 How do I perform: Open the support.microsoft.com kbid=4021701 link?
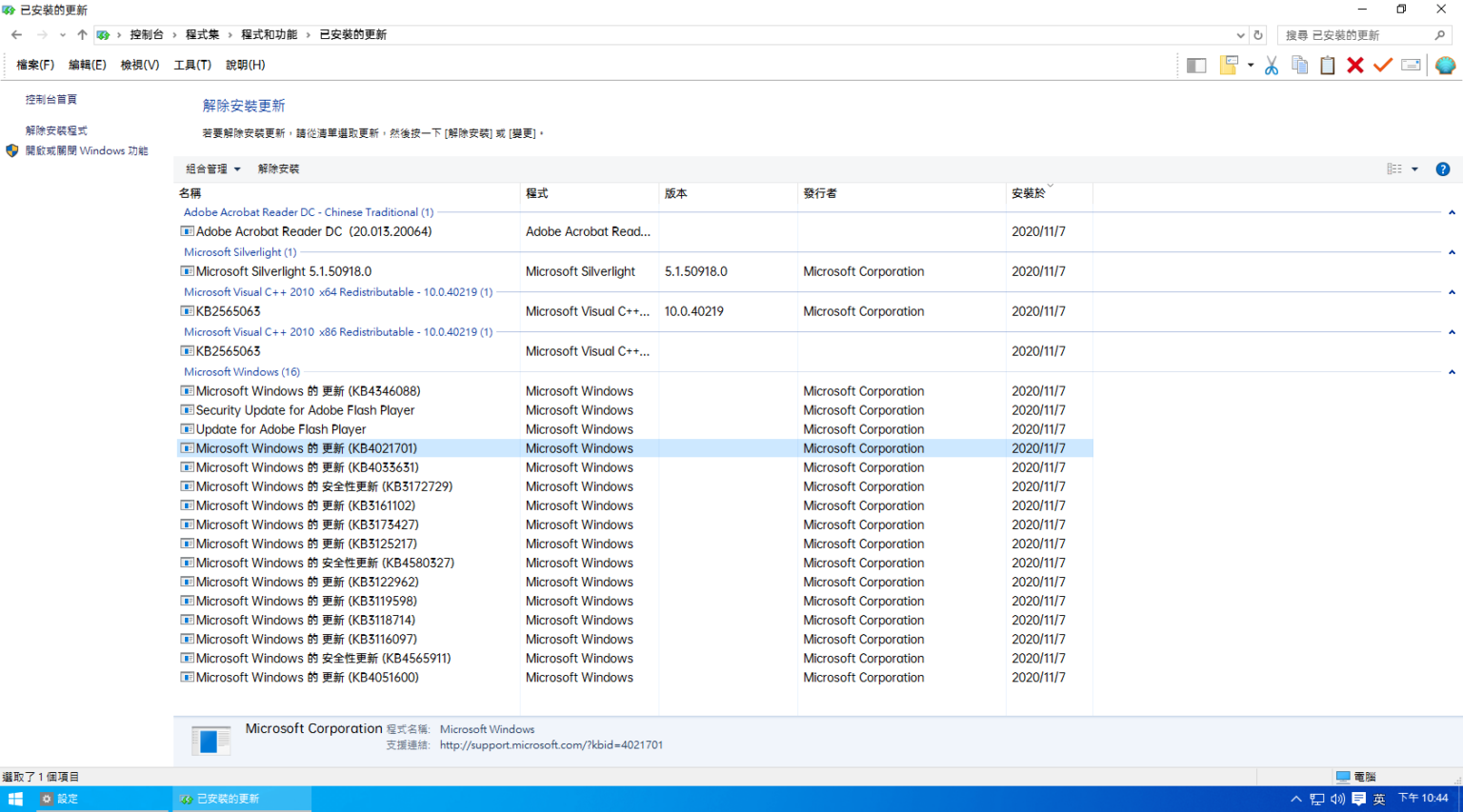(551, 745)
